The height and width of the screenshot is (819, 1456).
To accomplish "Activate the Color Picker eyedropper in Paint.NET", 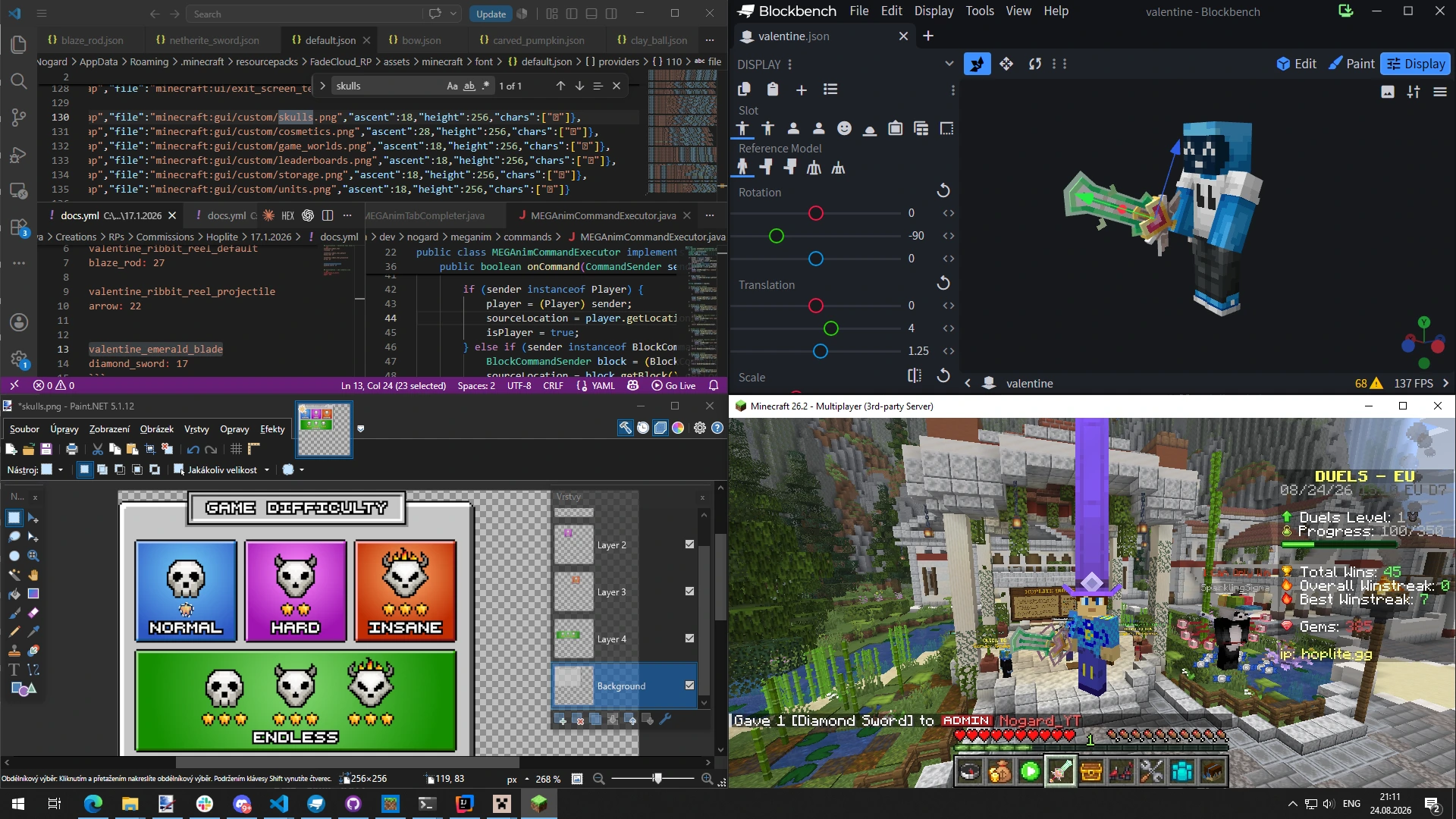I will pyautogui.click(x=33, y=632).
